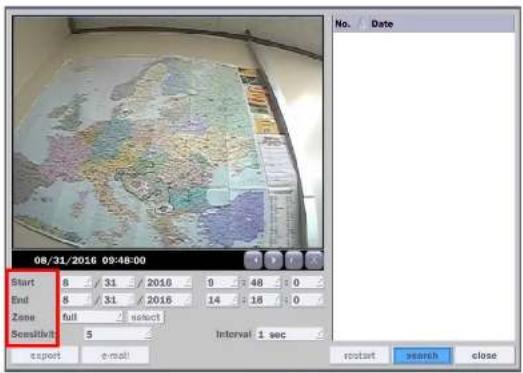Click the Zone label
The width and height of the screenshot is (523, 373).
pyautogui.click(x=23, y=317)
